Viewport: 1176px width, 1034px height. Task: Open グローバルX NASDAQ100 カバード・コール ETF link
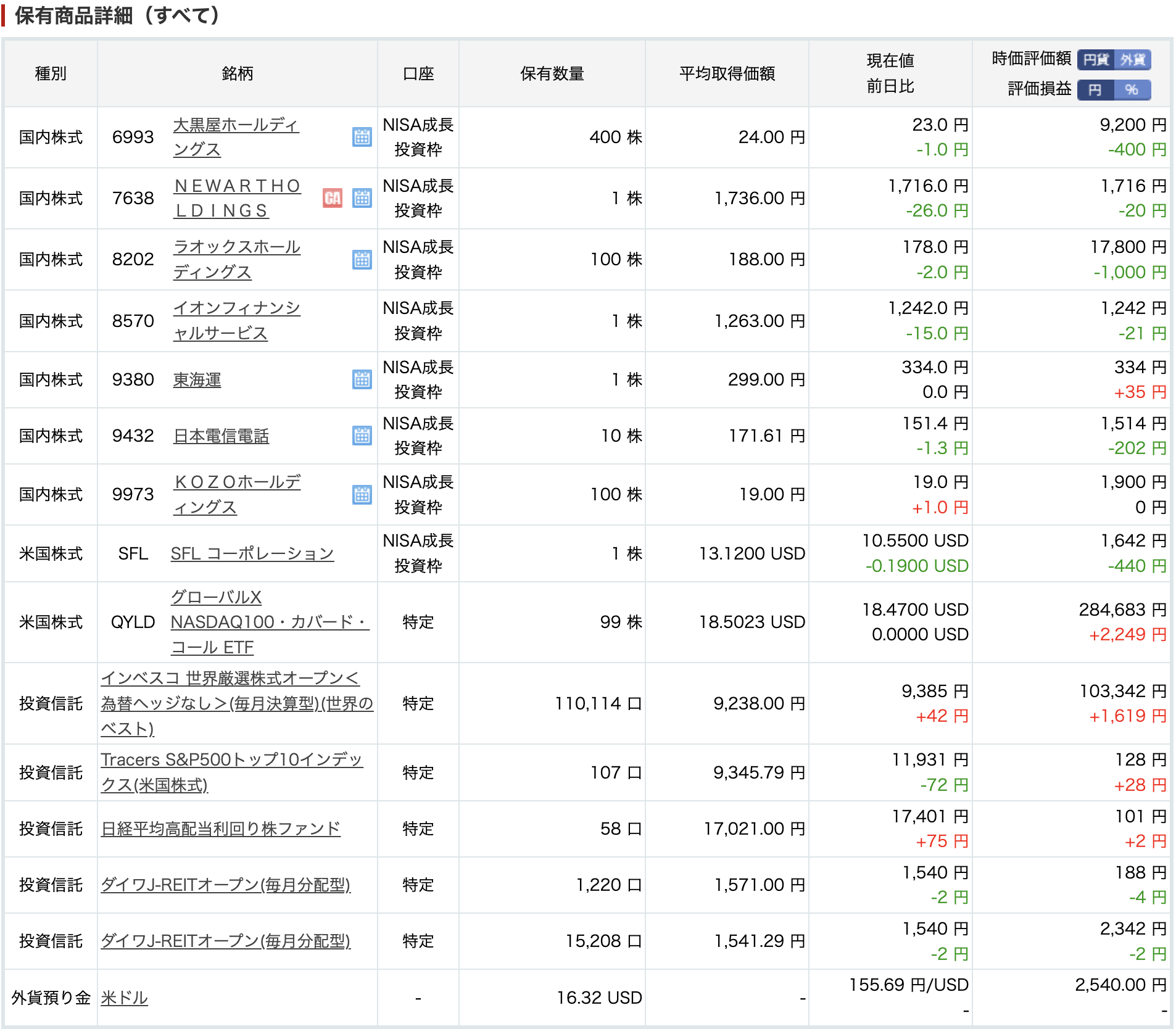pyautogui.click(x=269, y=622)
